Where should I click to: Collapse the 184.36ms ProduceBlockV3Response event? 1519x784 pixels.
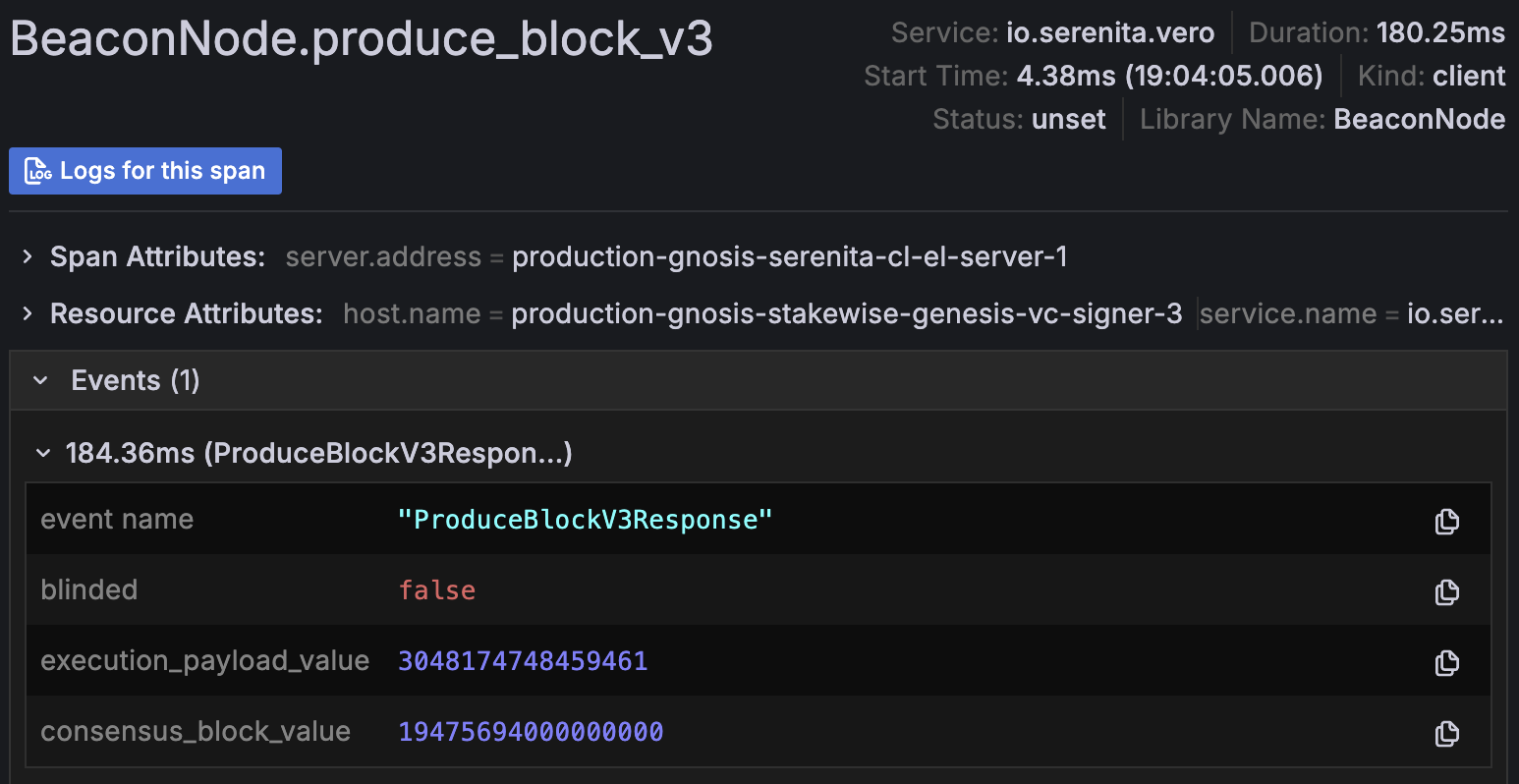(42, 453)
